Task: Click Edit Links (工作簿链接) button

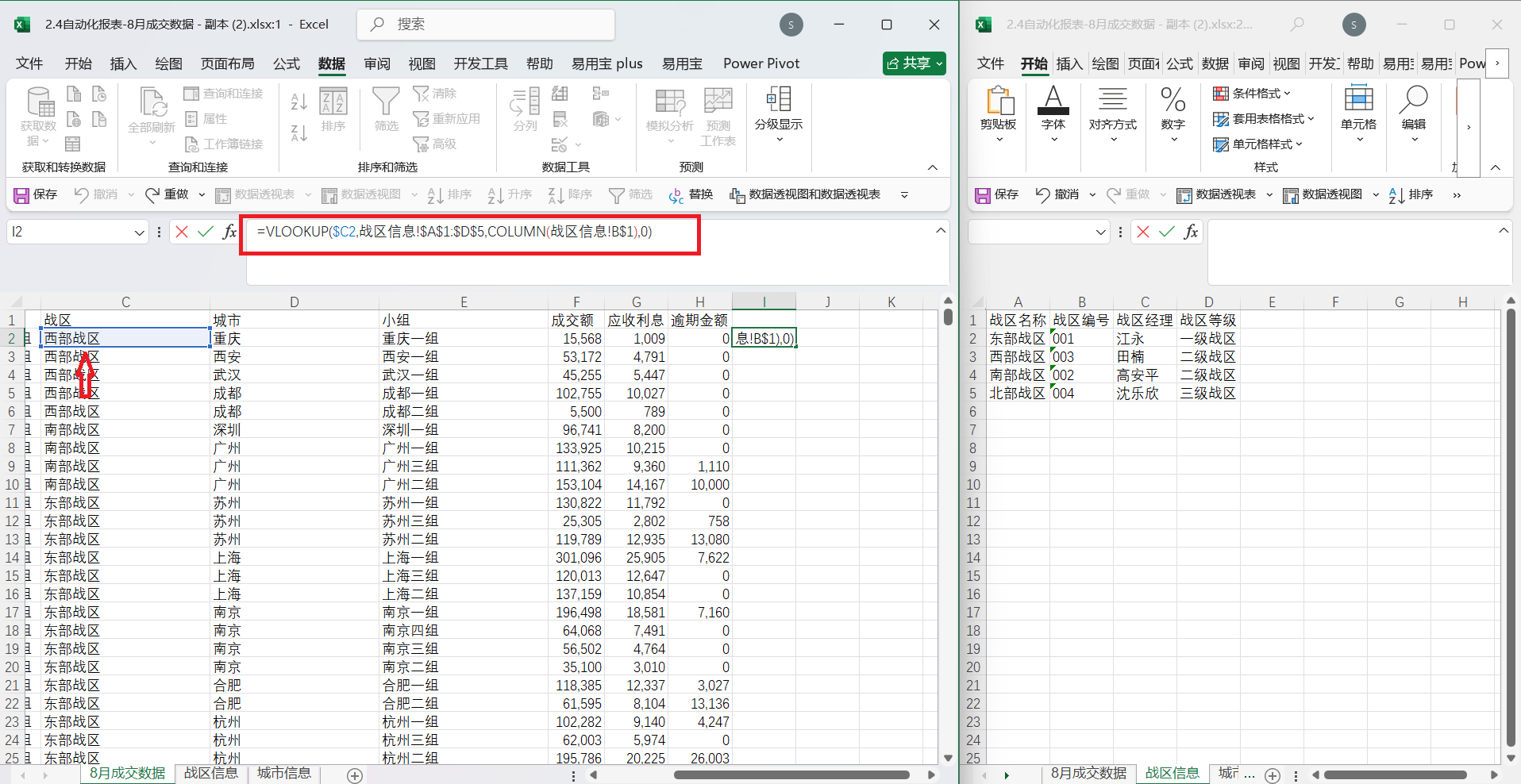Action: (224, 144)
